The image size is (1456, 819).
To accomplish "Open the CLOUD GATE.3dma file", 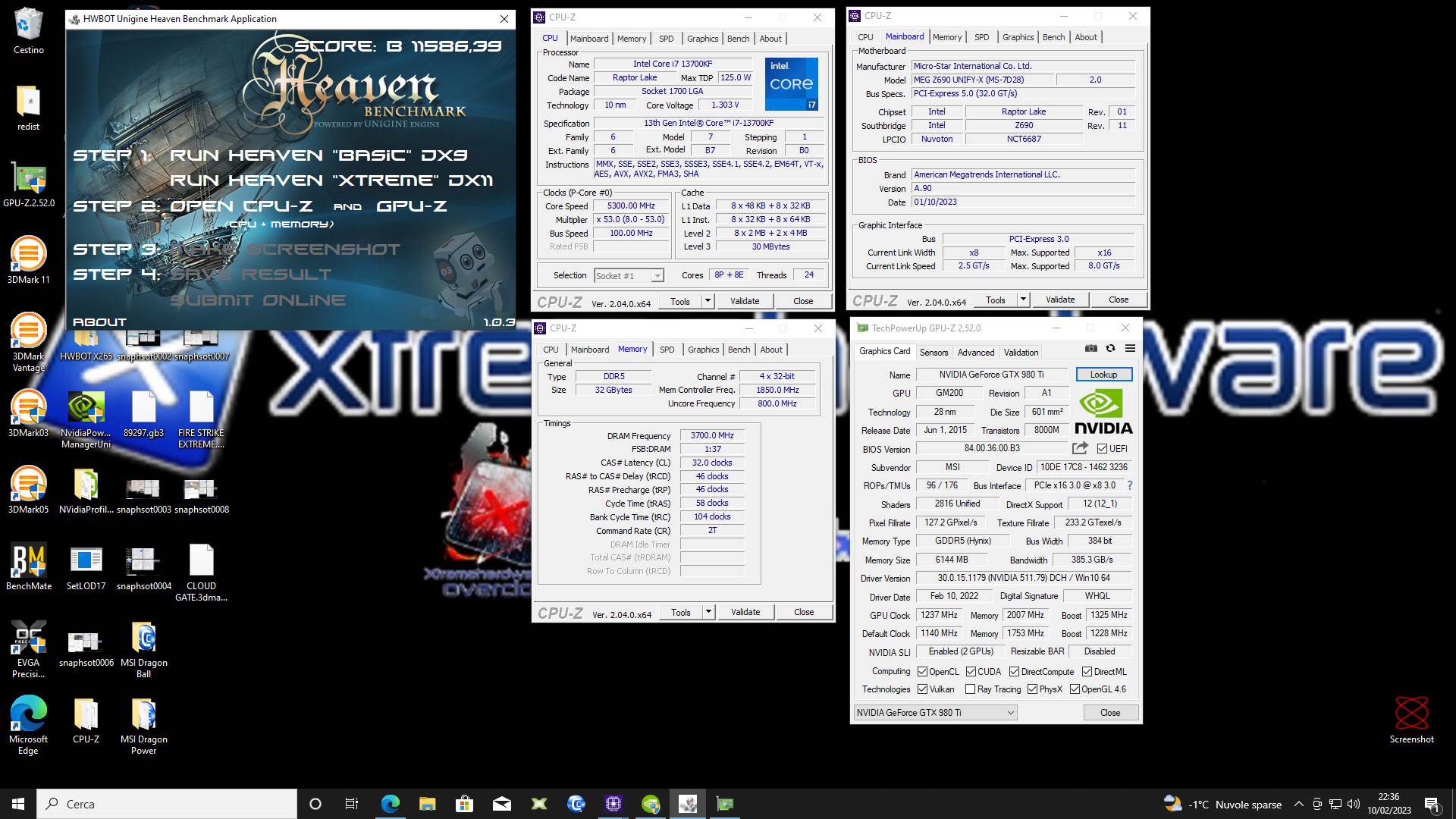I will [x=201, y=573].
